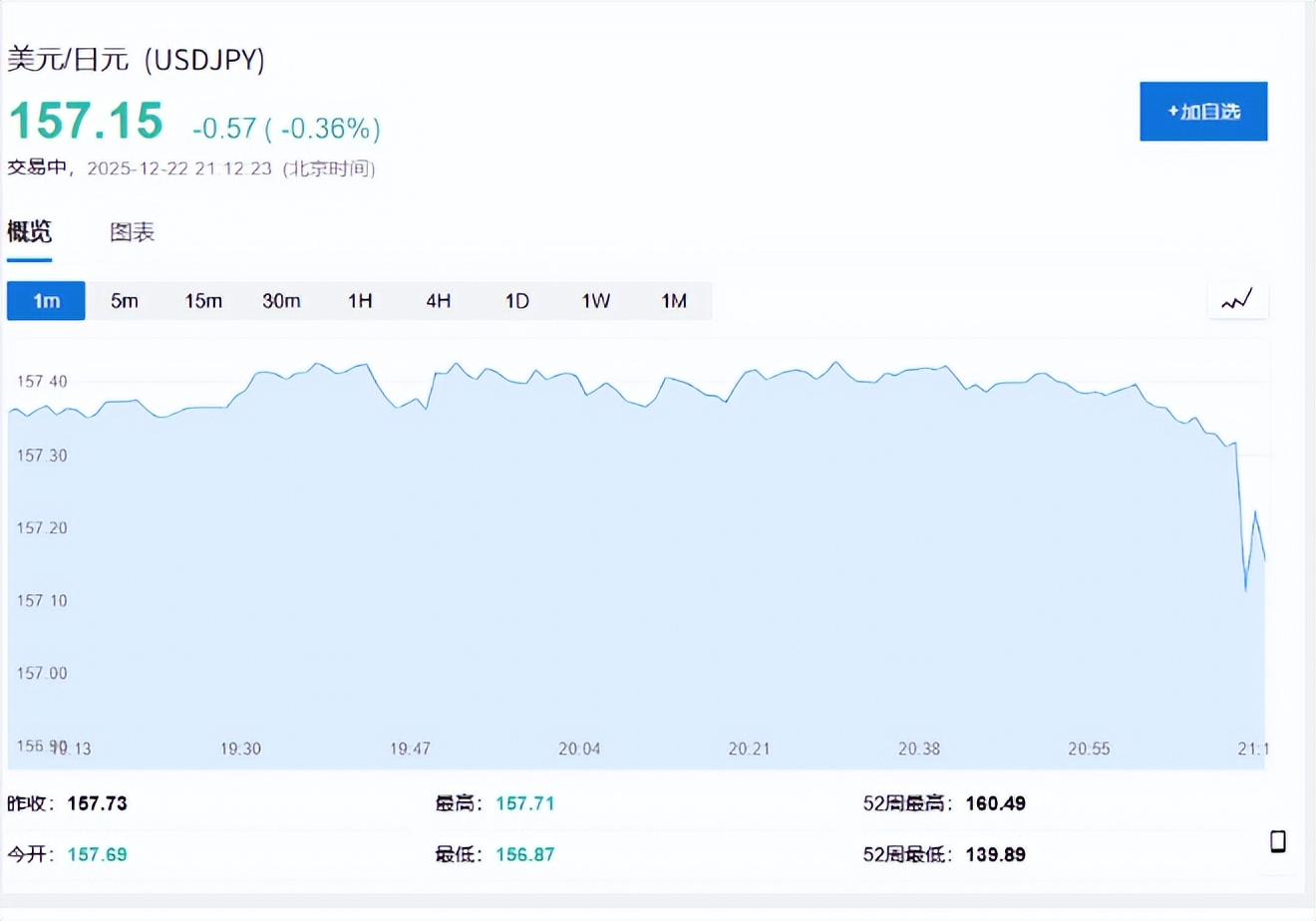Viewport: 1316px width, 921px height.
Task: Click the 最低 value 156.87
Action: (x=524, y=854)
